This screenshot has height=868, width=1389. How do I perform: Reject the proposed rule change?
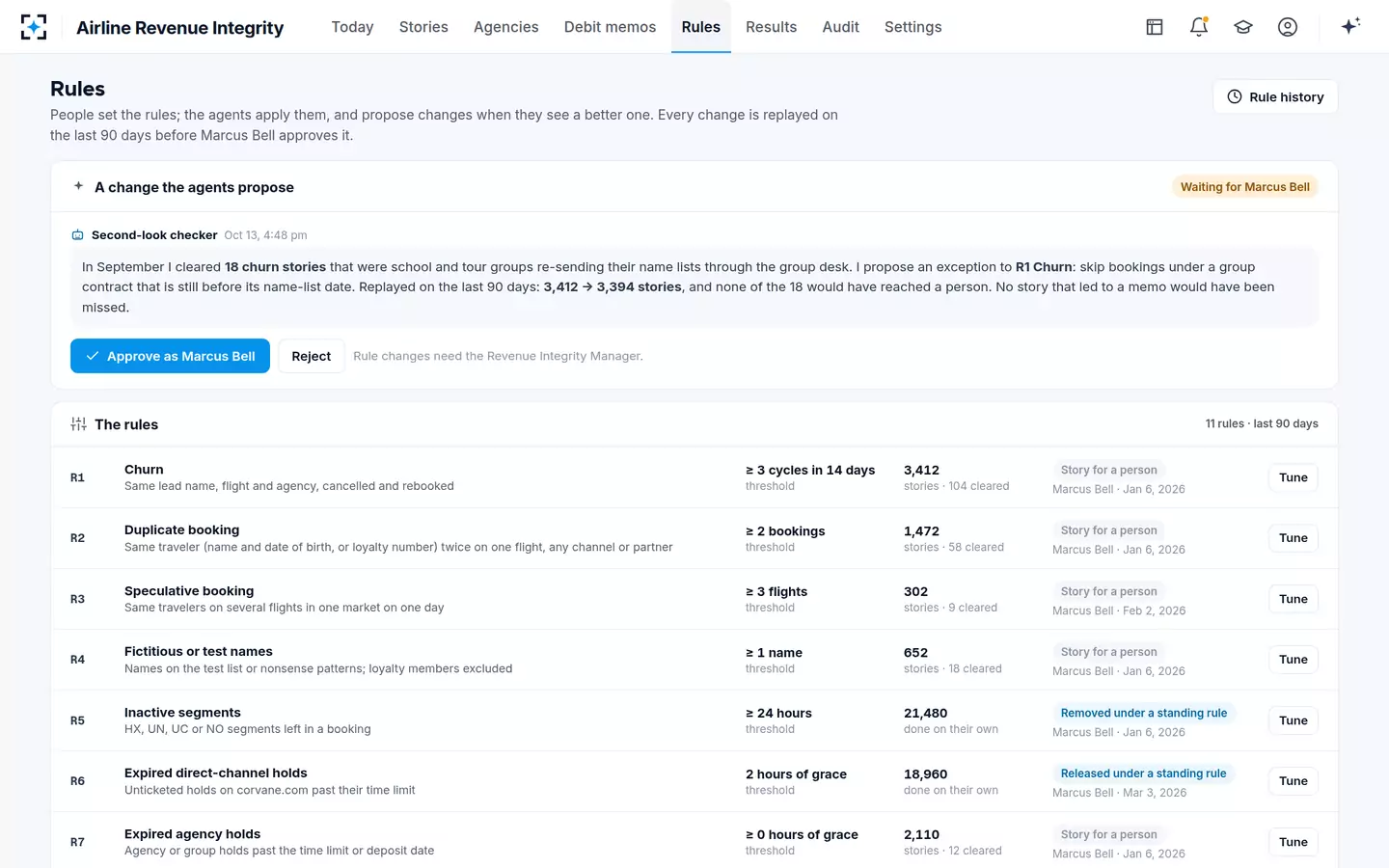coord(312,356)
